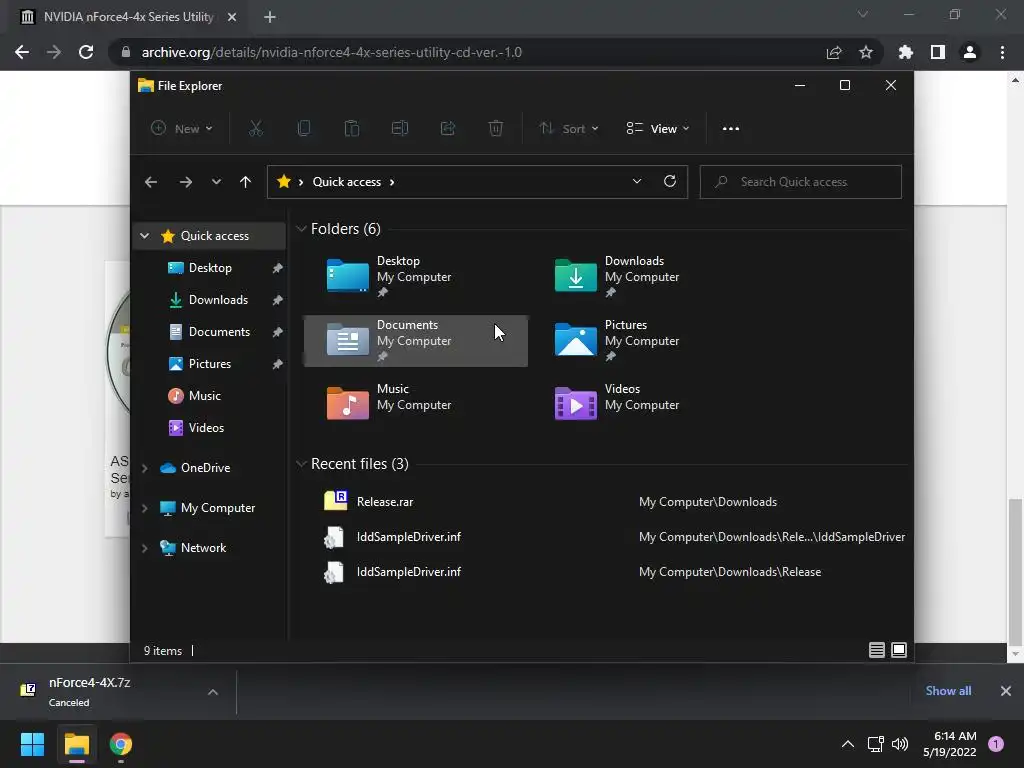Open the Windows Start menu

(32, 744)
